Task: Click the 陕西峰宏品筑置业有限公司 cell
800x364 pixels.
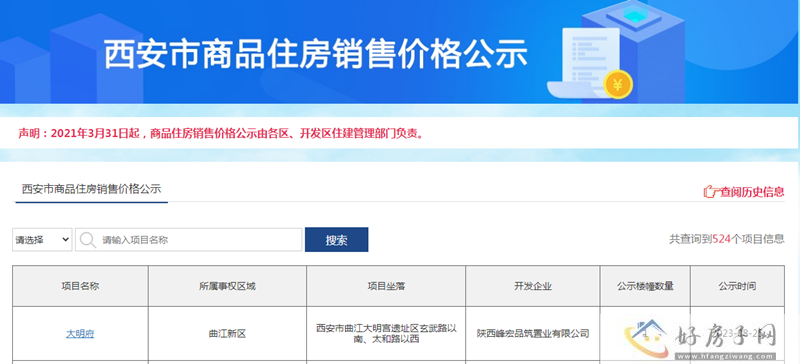Action: [x=533, y=334]
